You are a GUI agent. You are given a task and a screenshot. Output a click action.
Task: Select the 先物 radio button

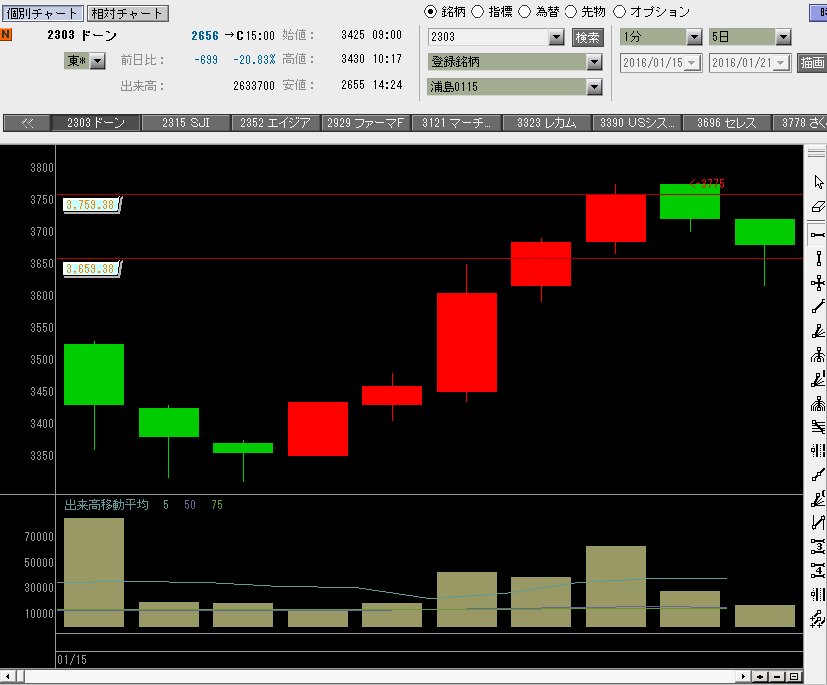[571, 12]
